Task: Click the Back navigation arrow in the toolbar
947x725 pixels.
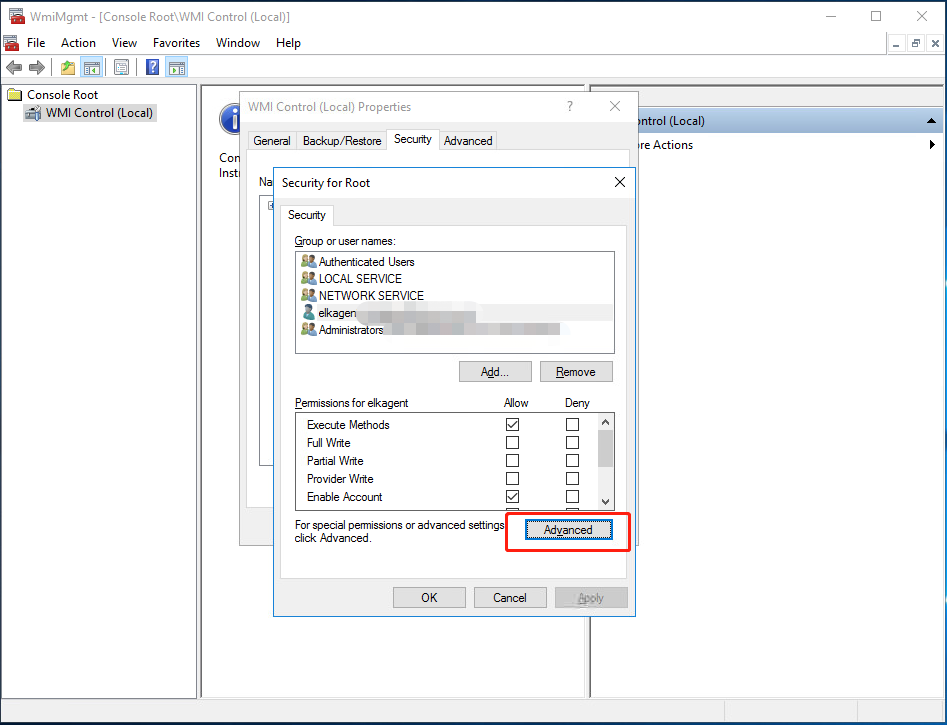Action: (x=14, y=66)
